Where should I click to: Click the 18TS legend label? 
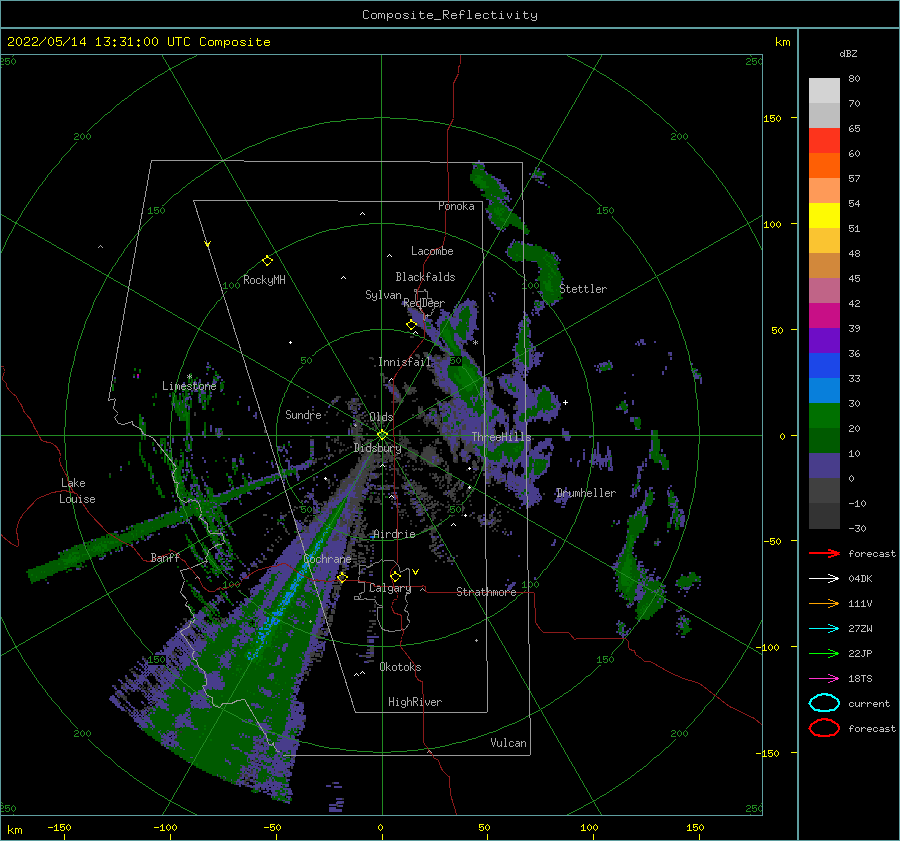860,679
